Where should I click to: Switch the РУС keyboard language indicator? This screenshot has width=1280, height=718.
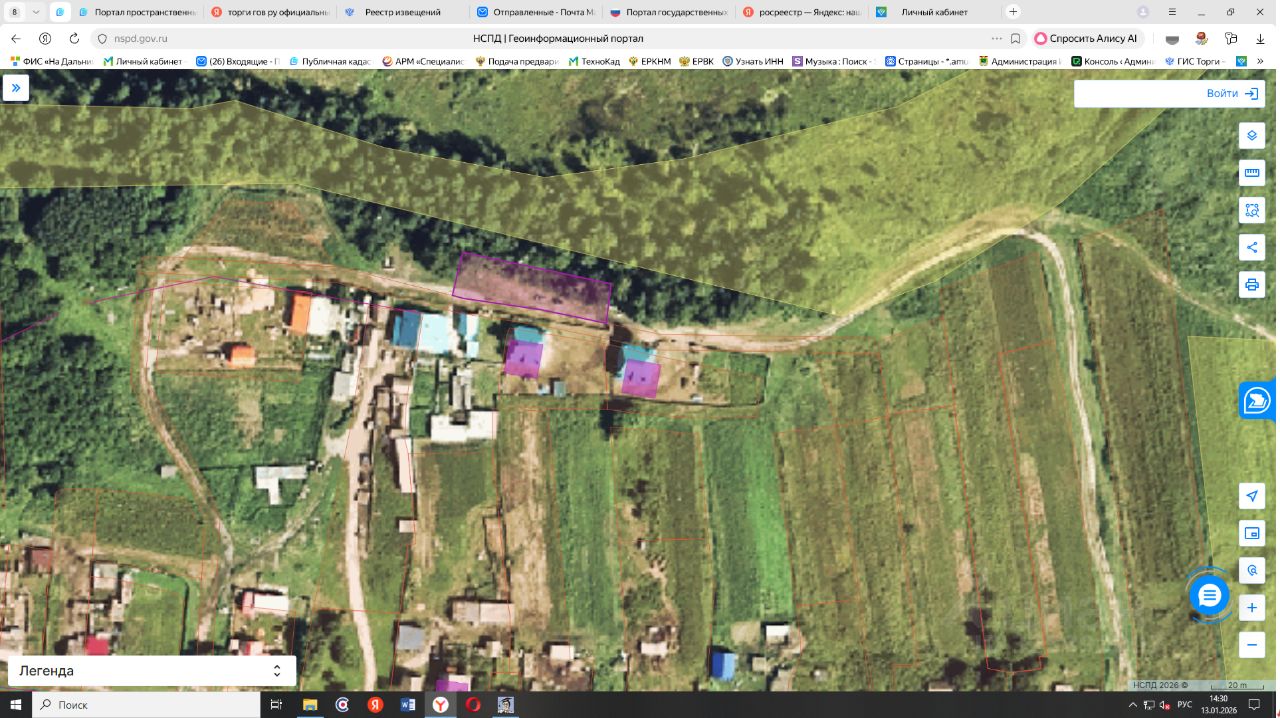[x=1184, y=705]
